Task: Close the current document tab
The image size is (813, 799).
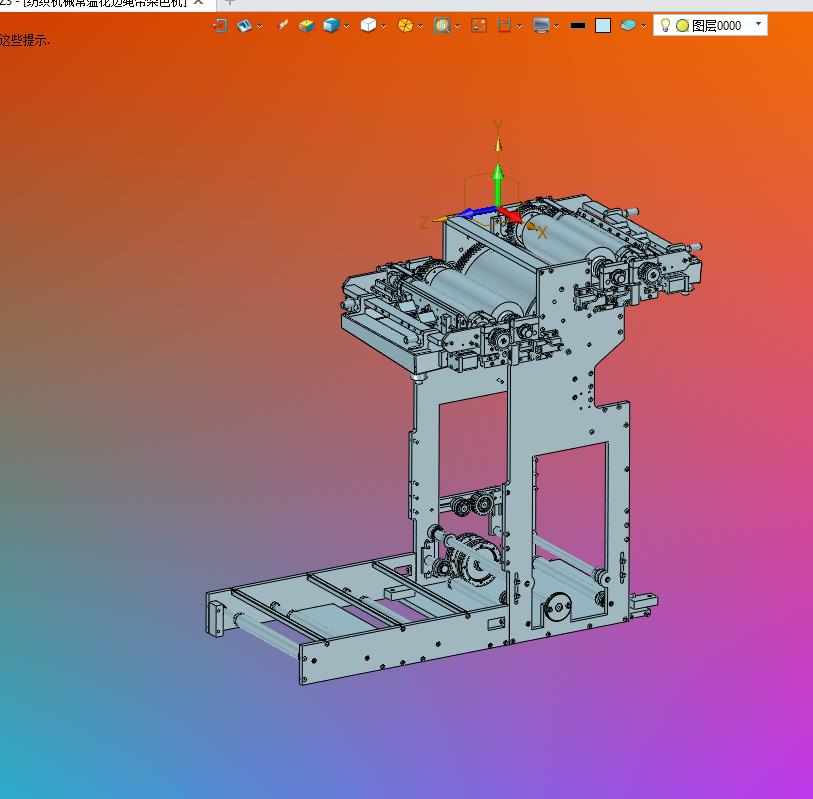Action: (x=198, y=3)
